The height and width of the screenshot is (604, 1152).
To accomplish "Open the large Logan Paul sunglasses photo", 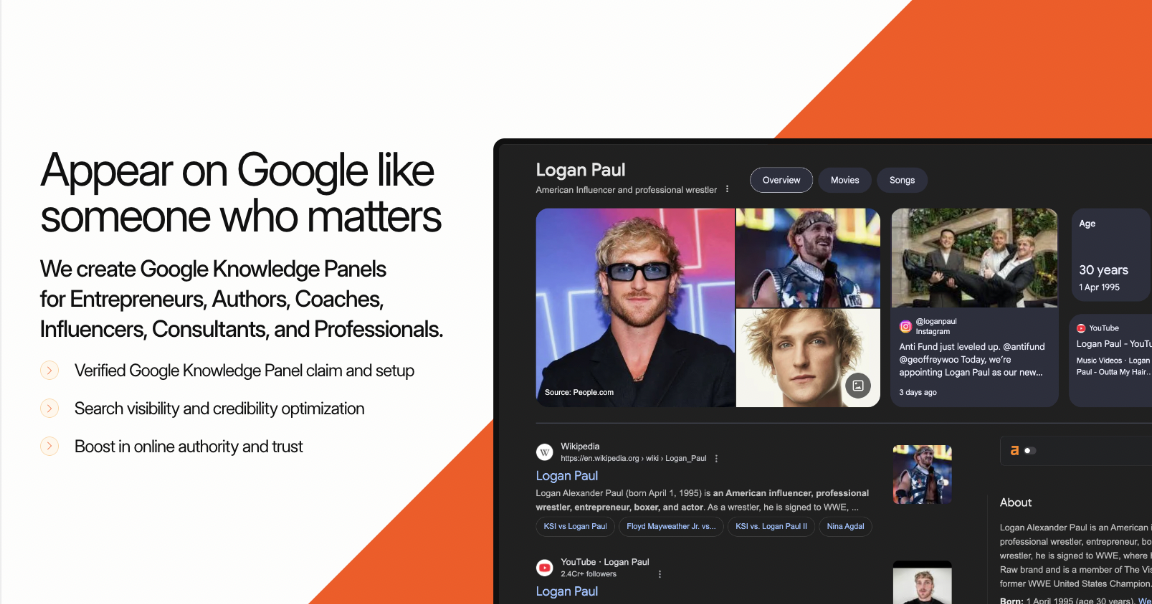I will [x=635, y=307].
